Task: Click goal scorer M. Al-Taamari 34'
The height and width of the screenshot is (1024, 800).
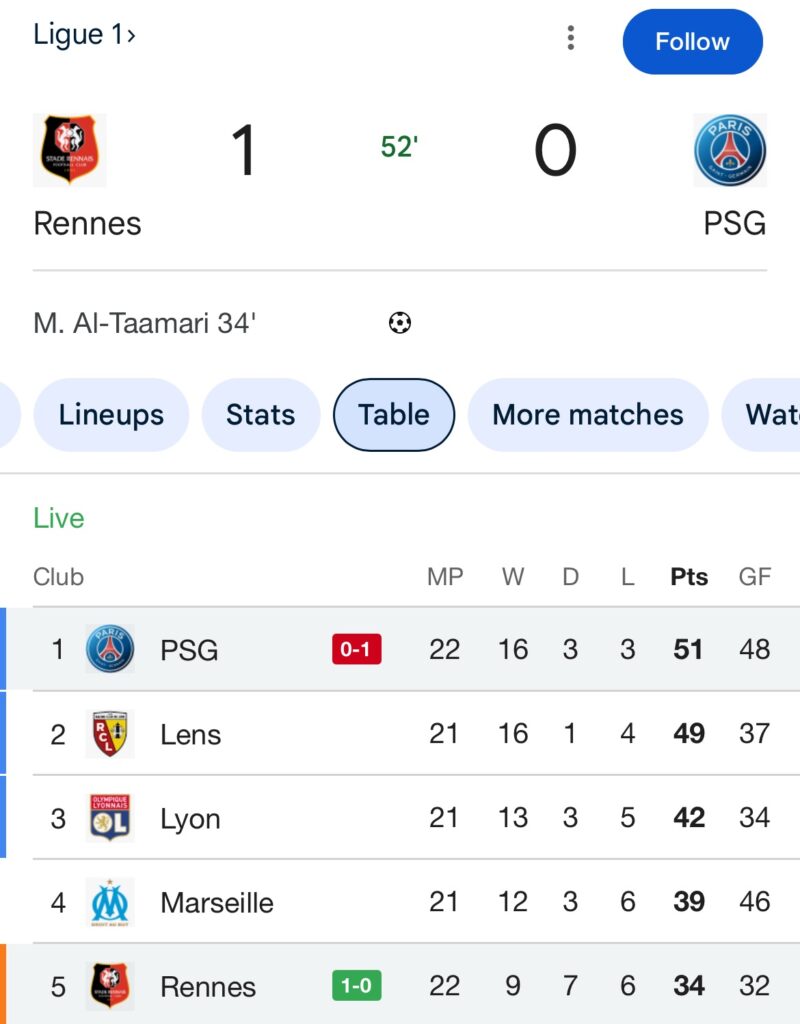Action: [145, 323]
